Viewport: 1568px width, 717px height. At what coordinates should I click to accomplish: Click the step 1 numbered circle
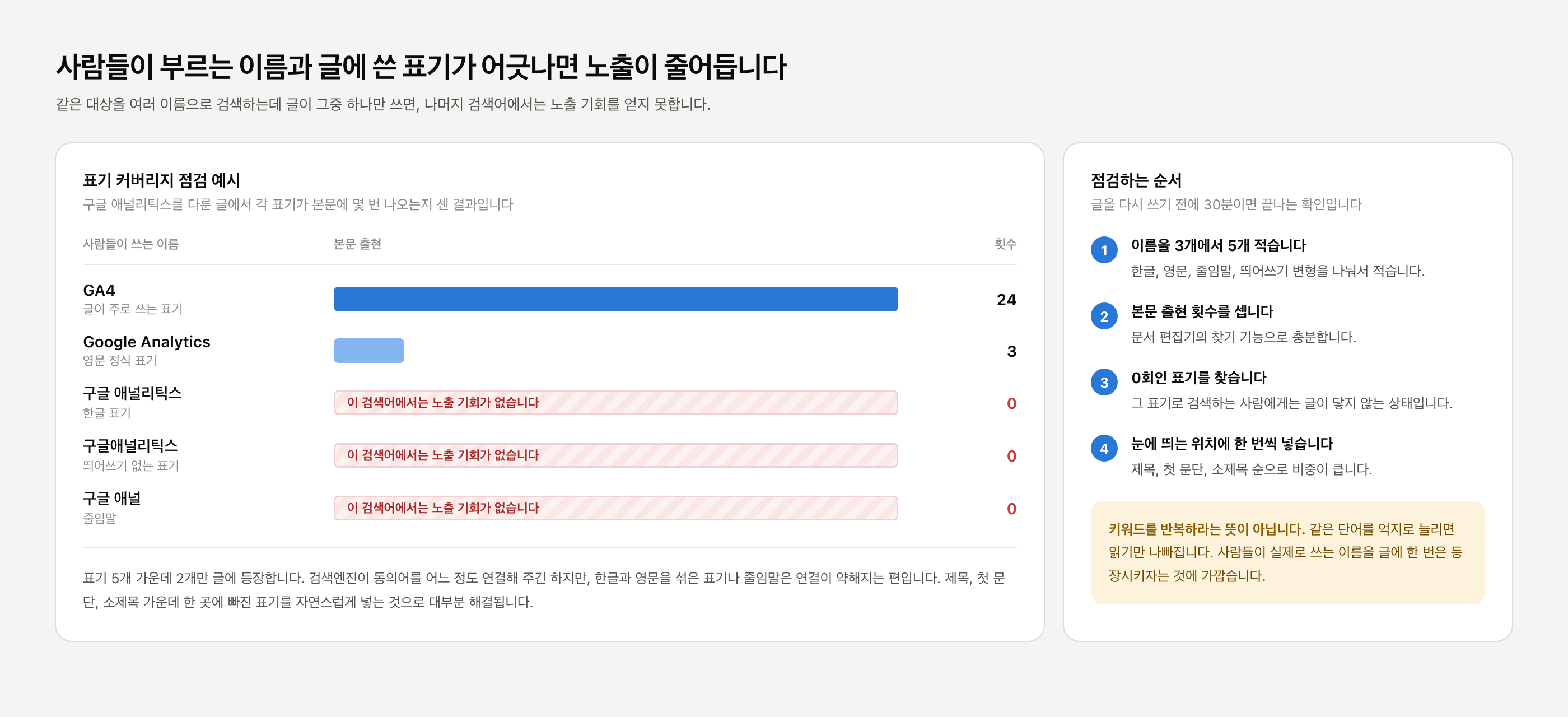(1104, 250)
